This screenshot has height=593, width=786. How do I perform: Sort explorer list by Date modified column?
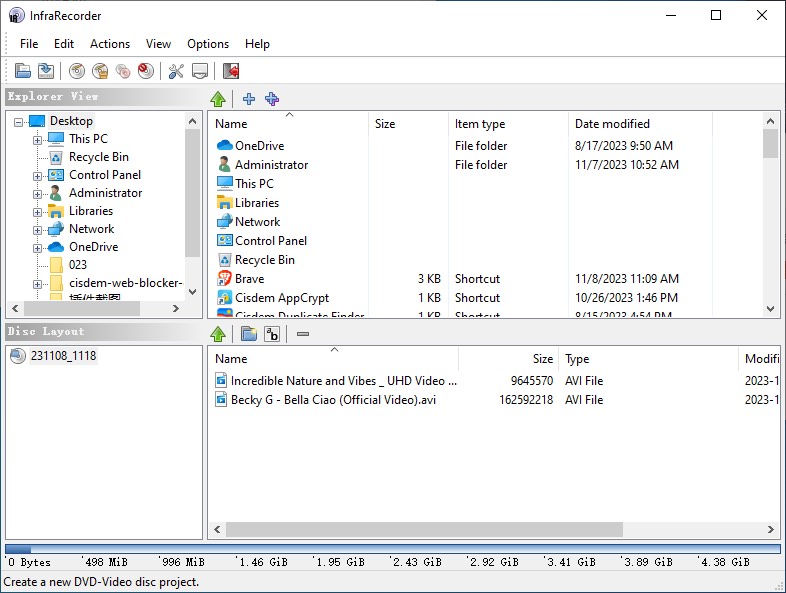tap(640, 124)
